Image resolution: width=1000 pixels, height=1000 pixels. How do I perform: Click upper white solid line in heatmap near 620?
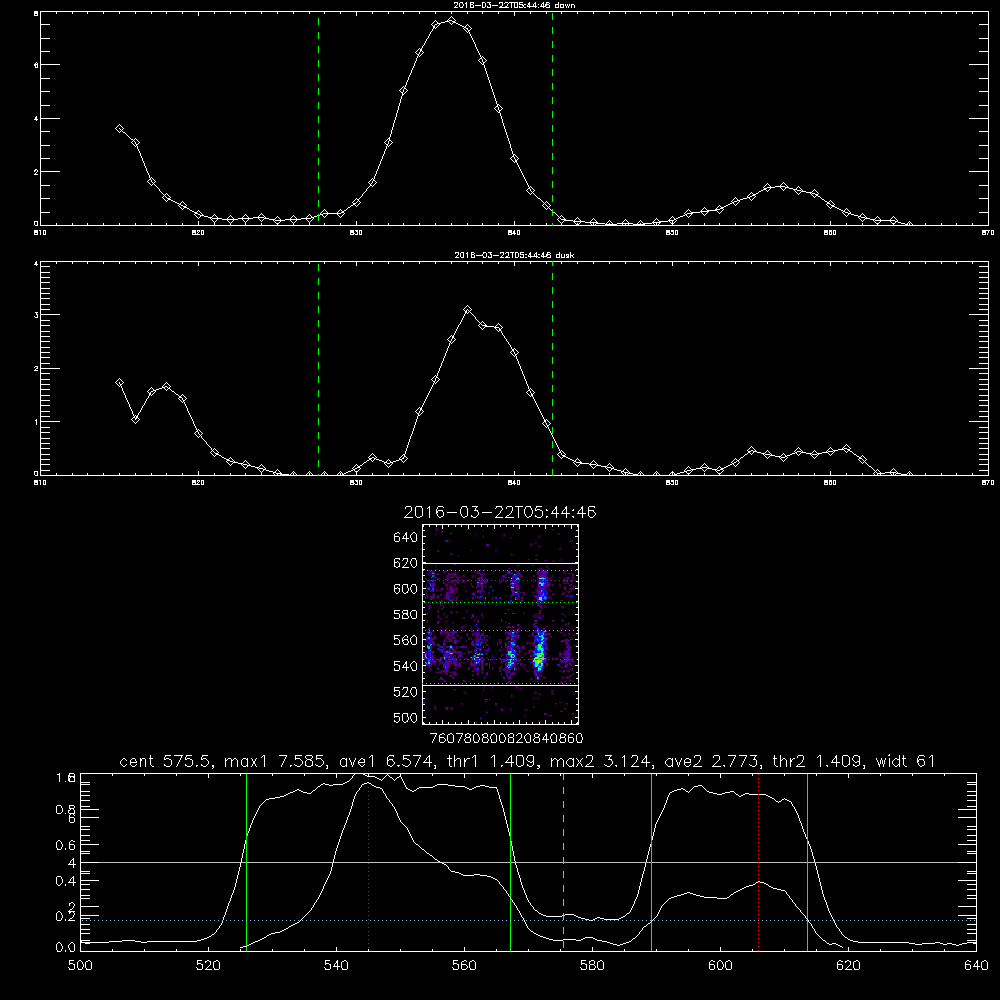(x=500, y=563)
